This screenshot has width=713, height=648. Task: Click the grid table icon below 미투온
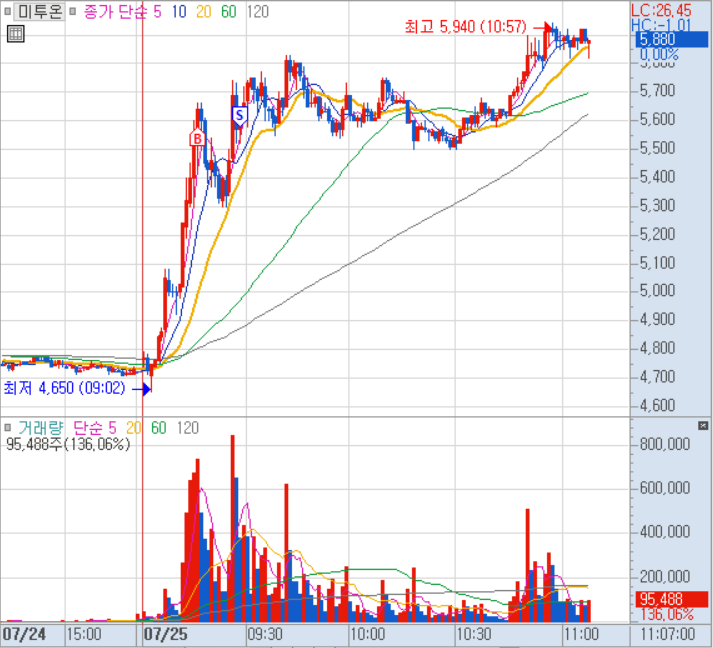pos(15,35)
